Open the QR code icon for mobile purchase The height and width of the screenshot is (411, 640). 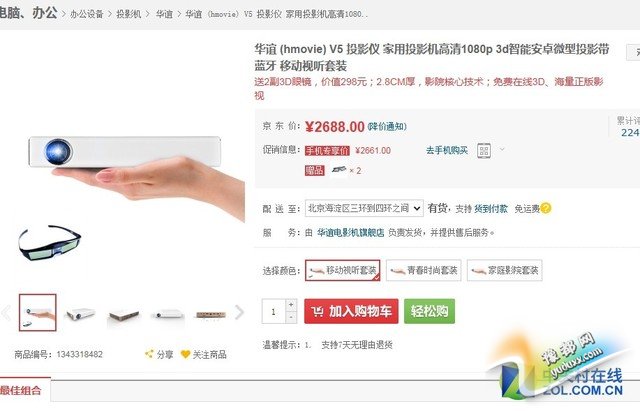[x=484, y=151]
